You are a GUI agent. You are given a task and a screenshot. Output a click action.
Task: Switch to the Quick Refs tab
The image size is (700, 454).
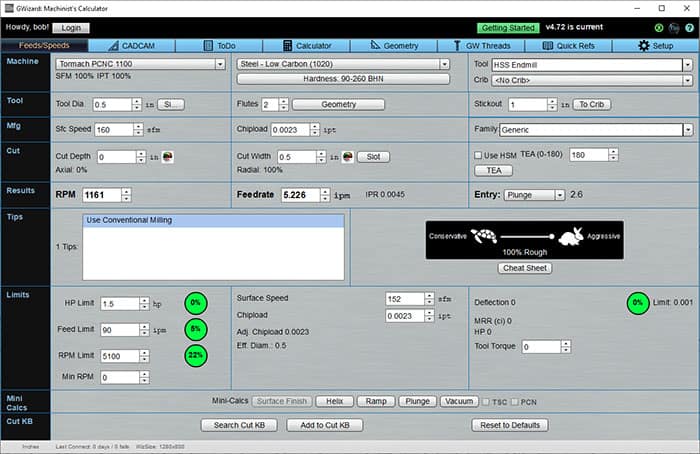coord(569,46)
